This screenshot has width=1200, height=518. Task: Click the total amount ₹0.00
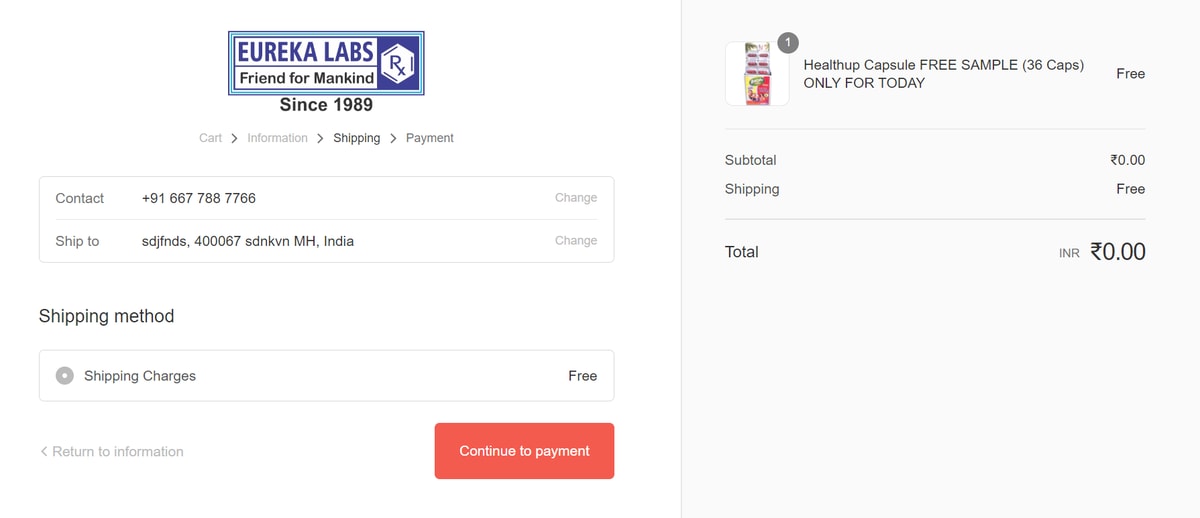[1117, 252]
